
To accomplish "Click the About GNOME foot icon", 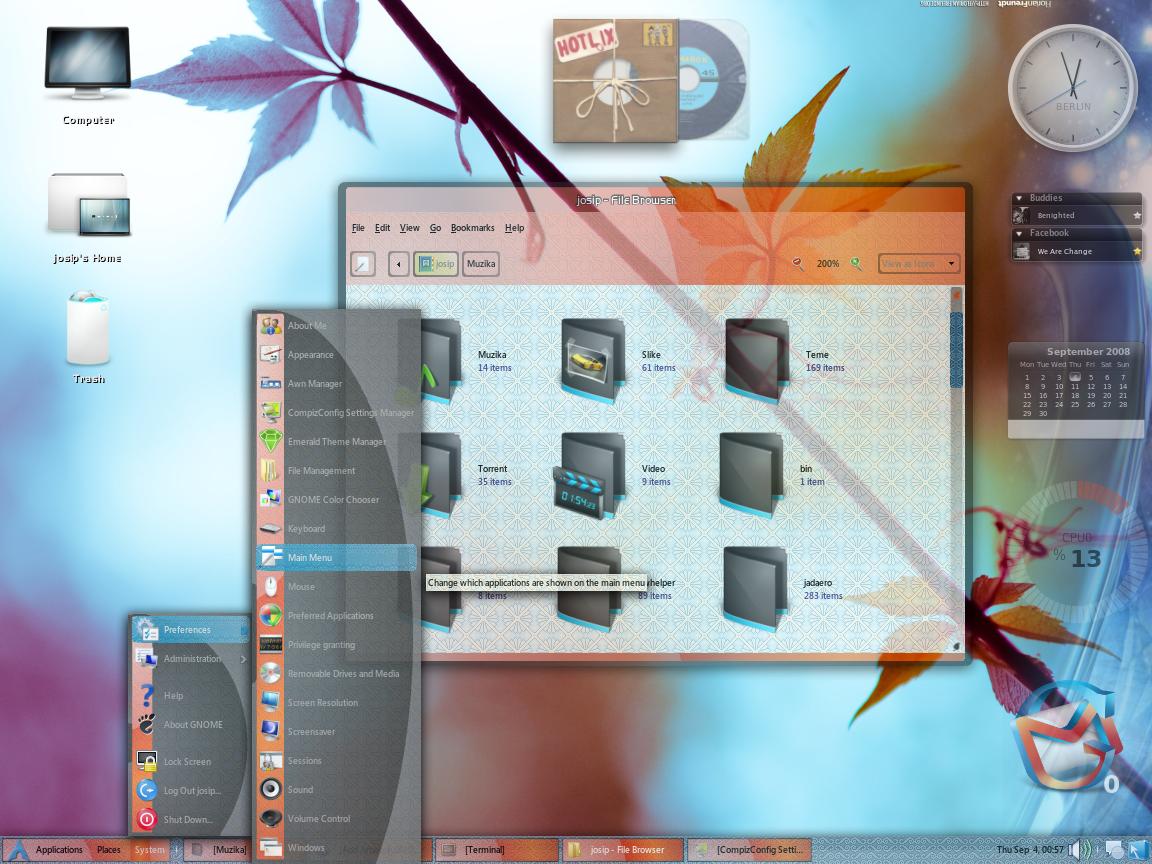I will pyautogui.click(x=147, y=724).
